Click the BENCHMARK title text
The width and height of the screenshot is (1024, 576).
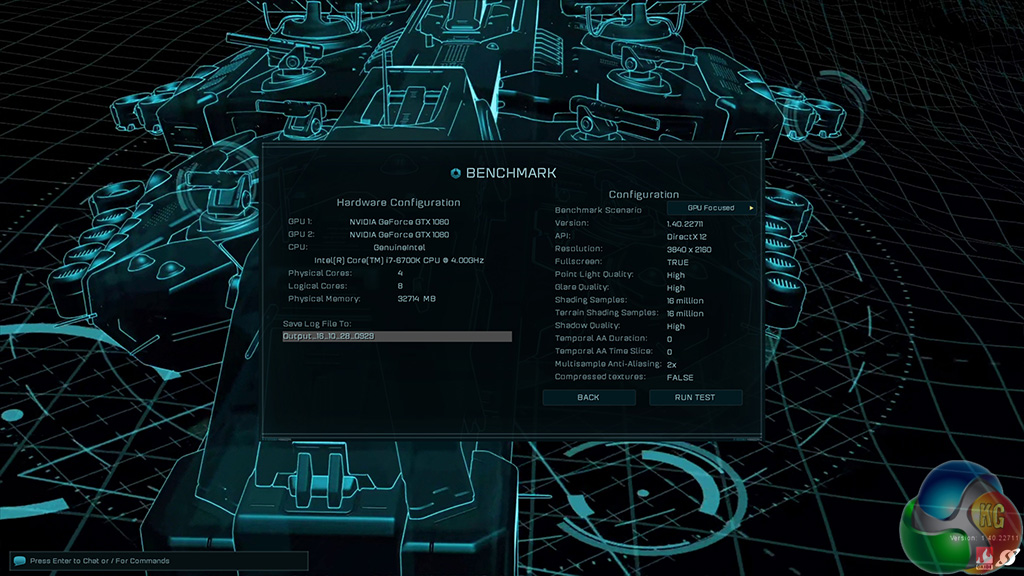click(511, 173)
